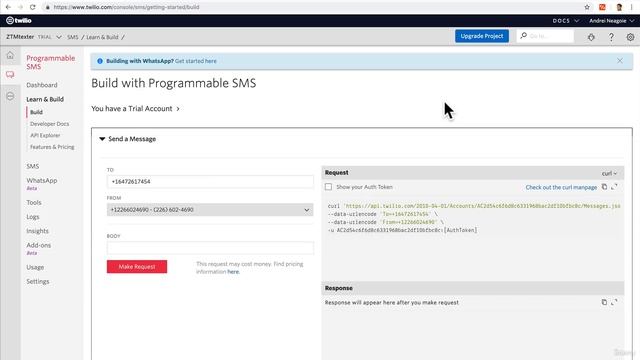Image resolution: width=640 pixels, height=360 pixels.
Task: Follow the Get started here link
Action: (x=196, y=61)
